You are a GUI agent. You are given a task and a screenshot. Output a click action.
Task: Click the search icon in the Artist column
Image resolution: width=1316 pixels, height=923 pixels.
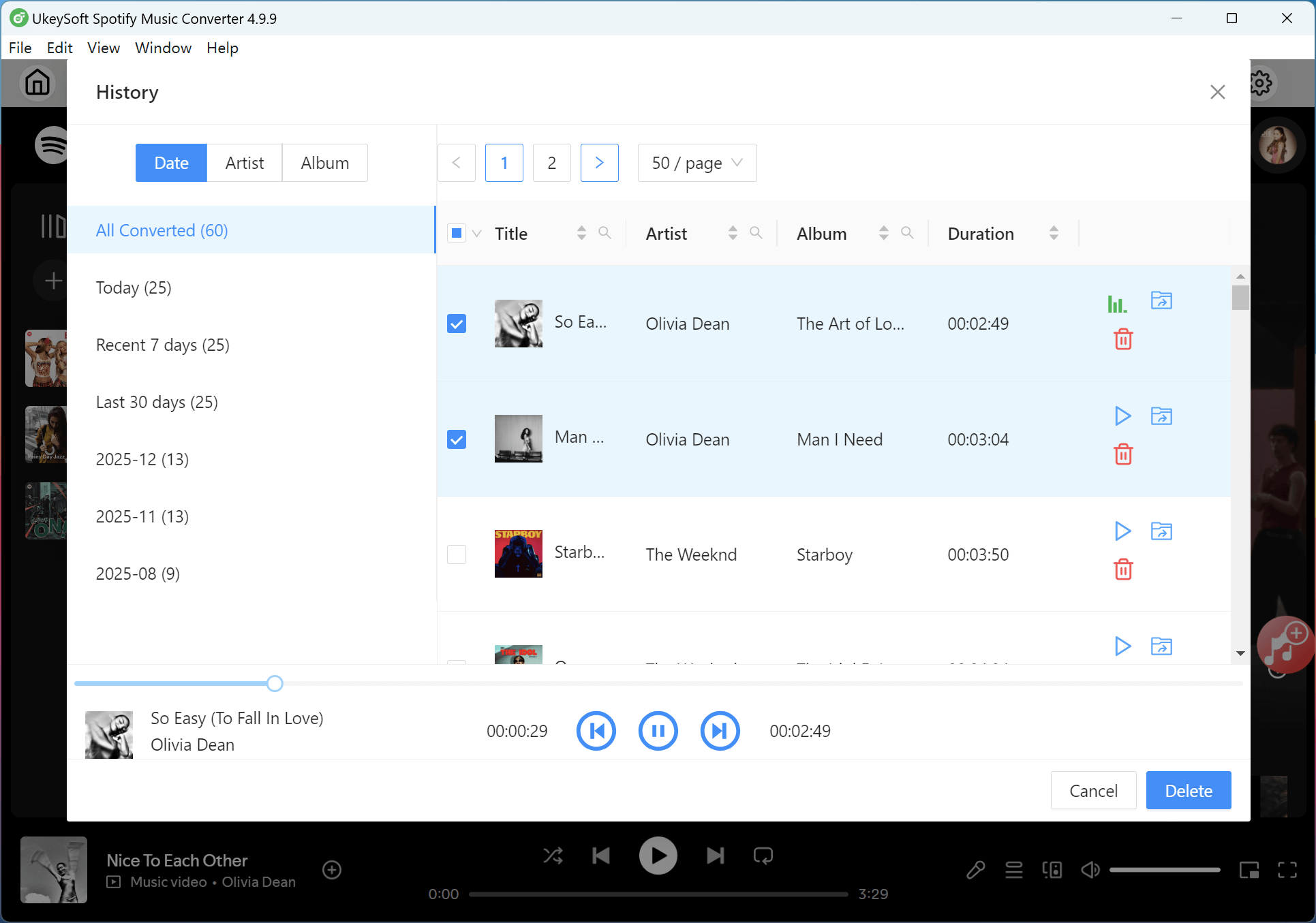click(756, 232)
